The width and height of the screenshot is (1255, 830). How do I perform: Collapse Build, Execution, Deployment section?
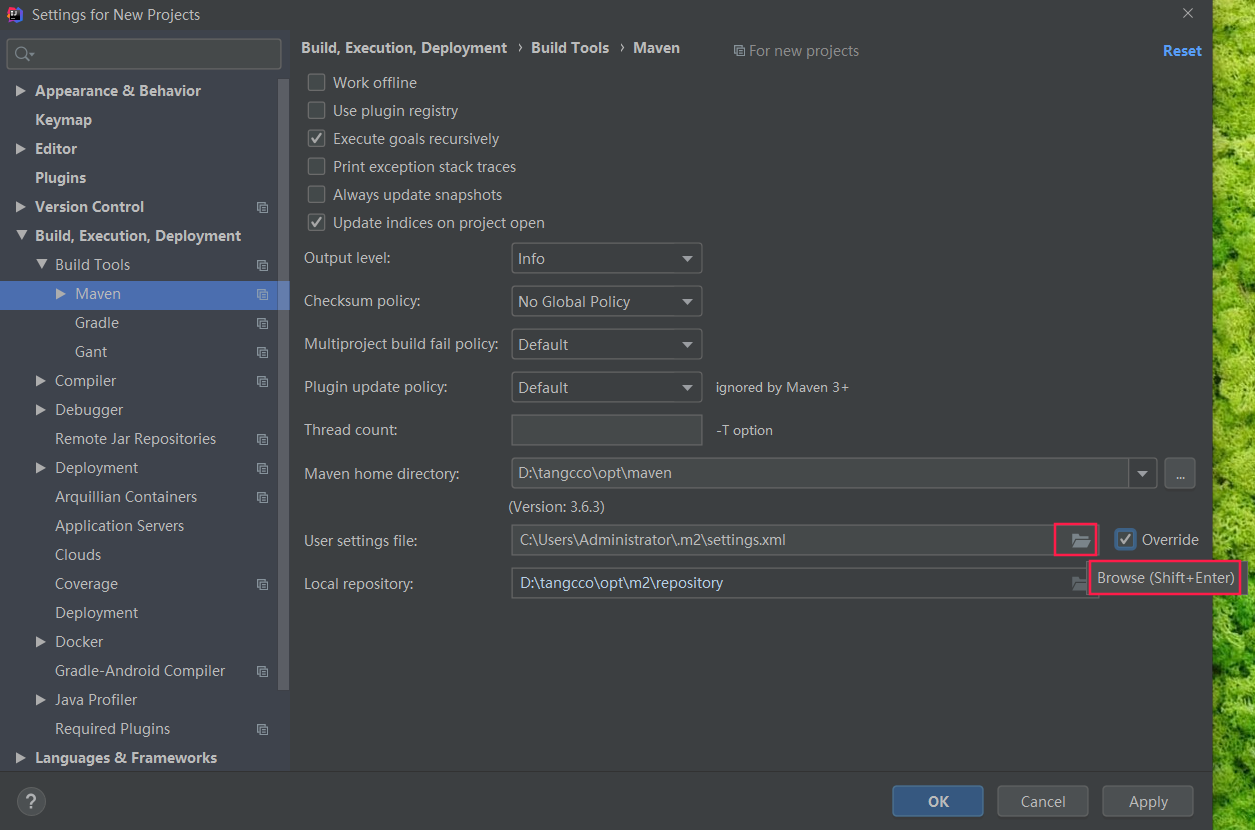(x=21, y=236)
